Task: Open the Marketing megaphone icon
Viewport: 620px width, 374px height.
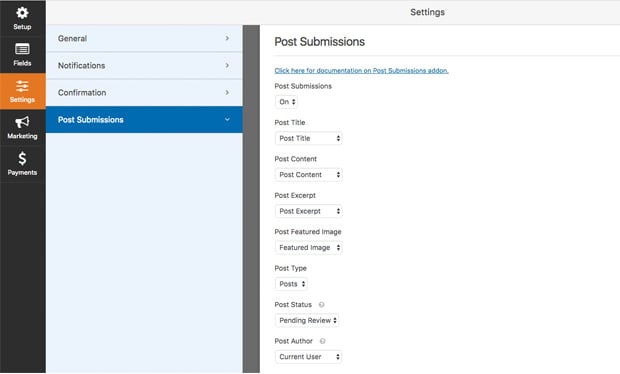Action: 22,122
